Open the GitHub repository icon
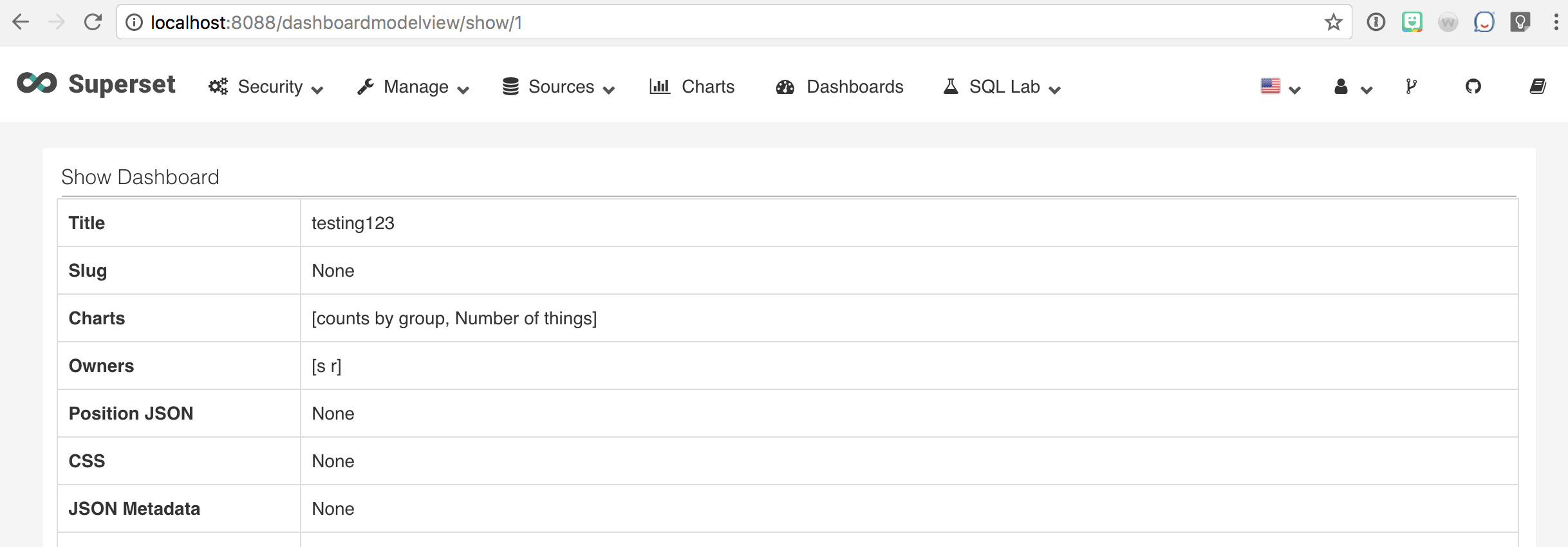 [x=1474, y=86]
